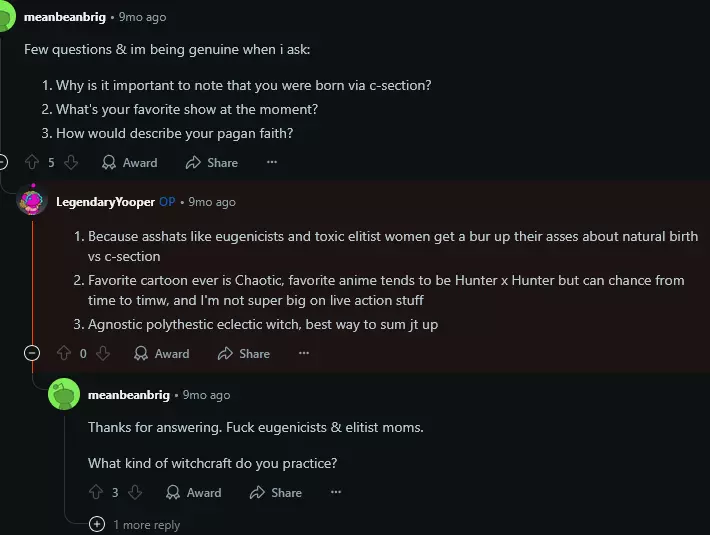This screenshot has width=710, height=535.
Task: Share meanbeanbrig's top comment
Action: point(212,162)
